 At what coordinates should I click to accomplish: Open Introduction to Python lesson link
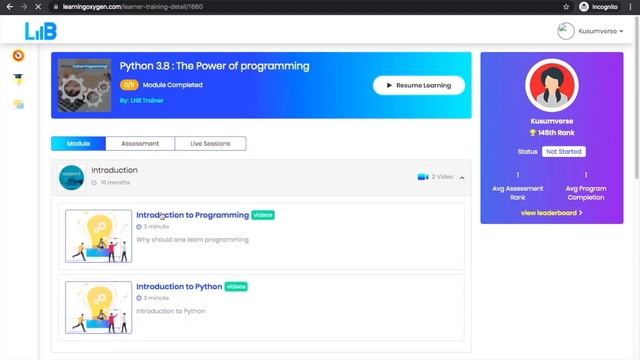click(x=179, y=287)
